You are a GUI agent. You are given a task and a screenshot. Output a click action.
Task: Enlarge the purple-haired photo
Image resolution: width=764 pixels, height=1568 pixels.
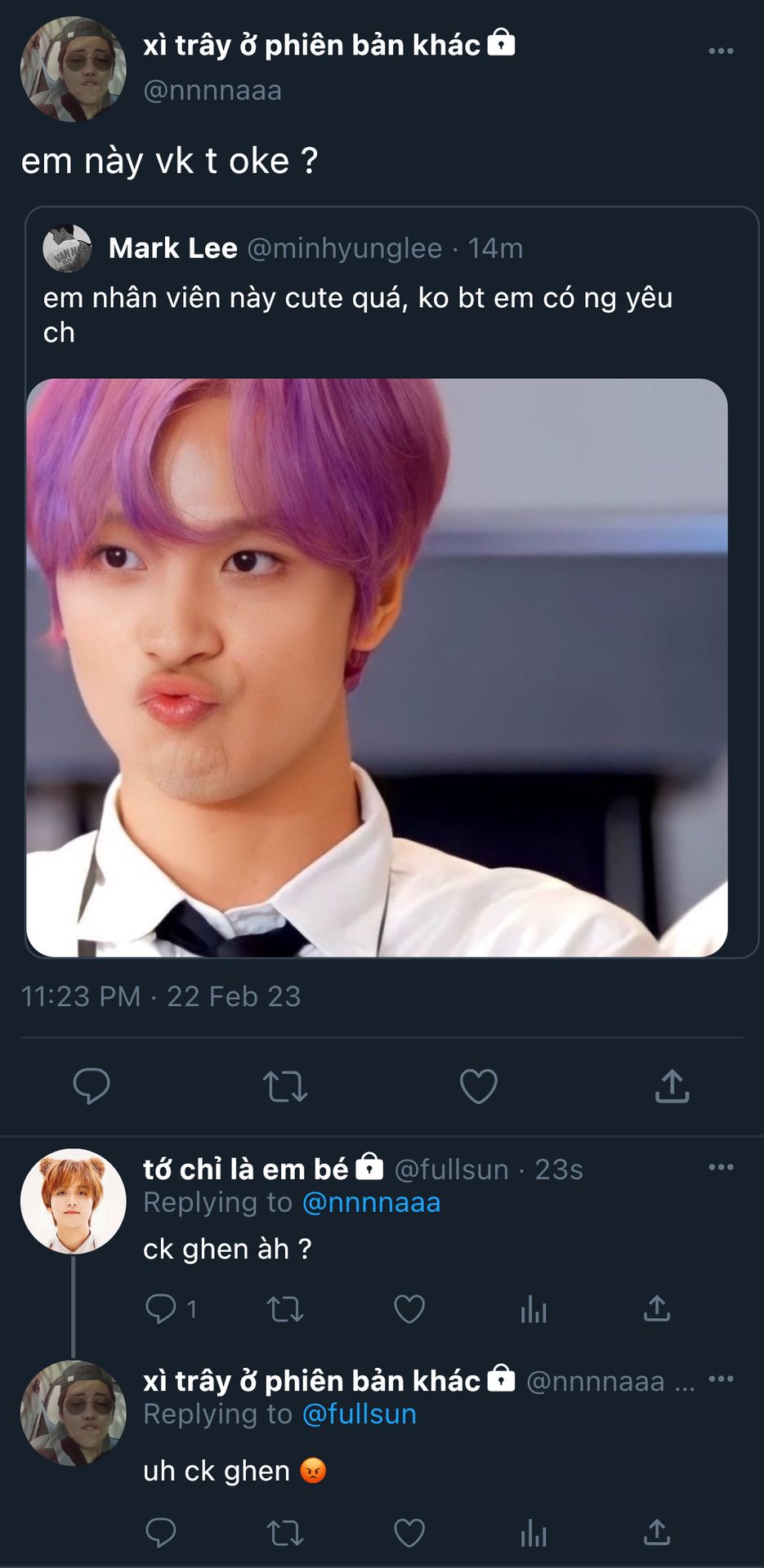377,666
